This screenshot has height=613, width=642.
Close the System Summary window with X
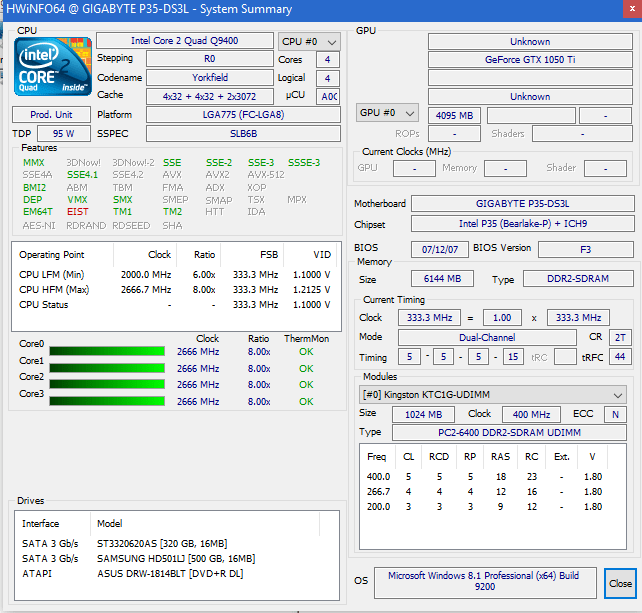[632, 9]
